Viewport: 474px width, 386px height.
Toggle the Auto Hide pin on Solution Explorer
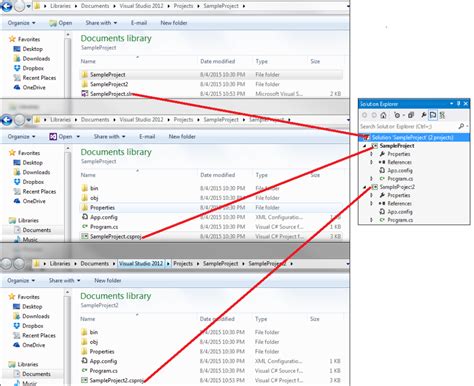click(459, 104)
